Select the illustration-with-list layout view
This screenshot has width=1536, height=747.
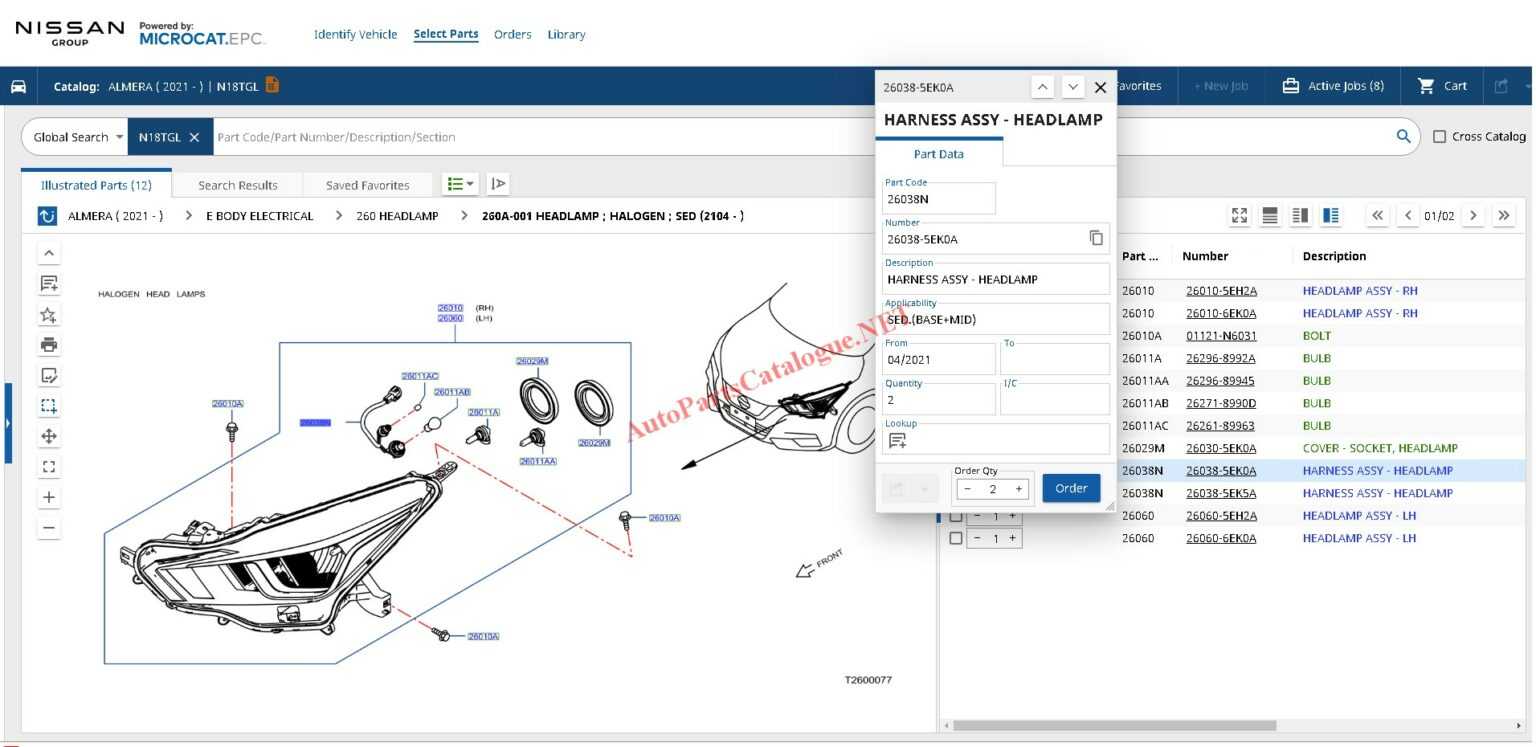pyautogui.click(x=1331, y=216)
